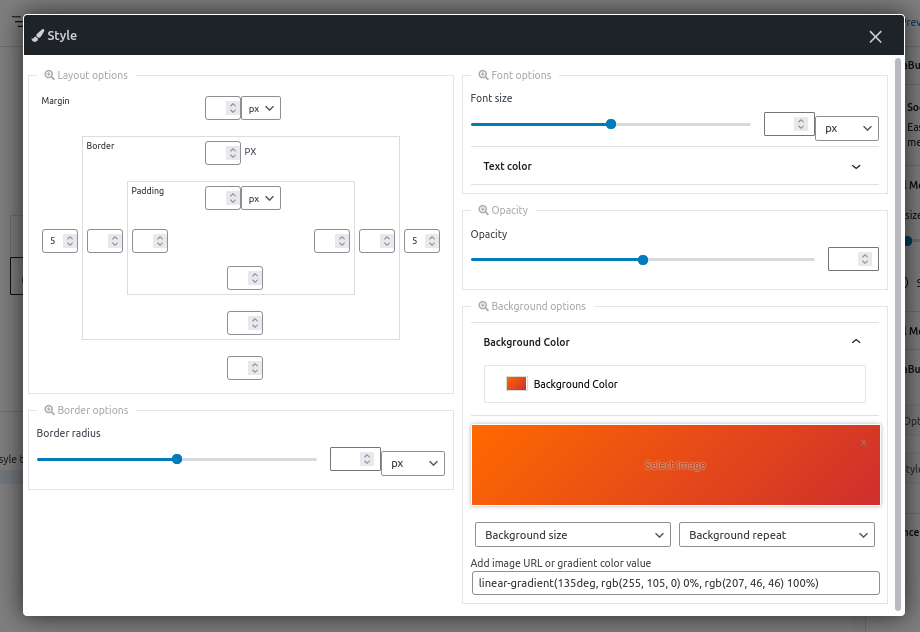Click the Border radius number field
Viewport: 920px width, 632px height.
355,459
